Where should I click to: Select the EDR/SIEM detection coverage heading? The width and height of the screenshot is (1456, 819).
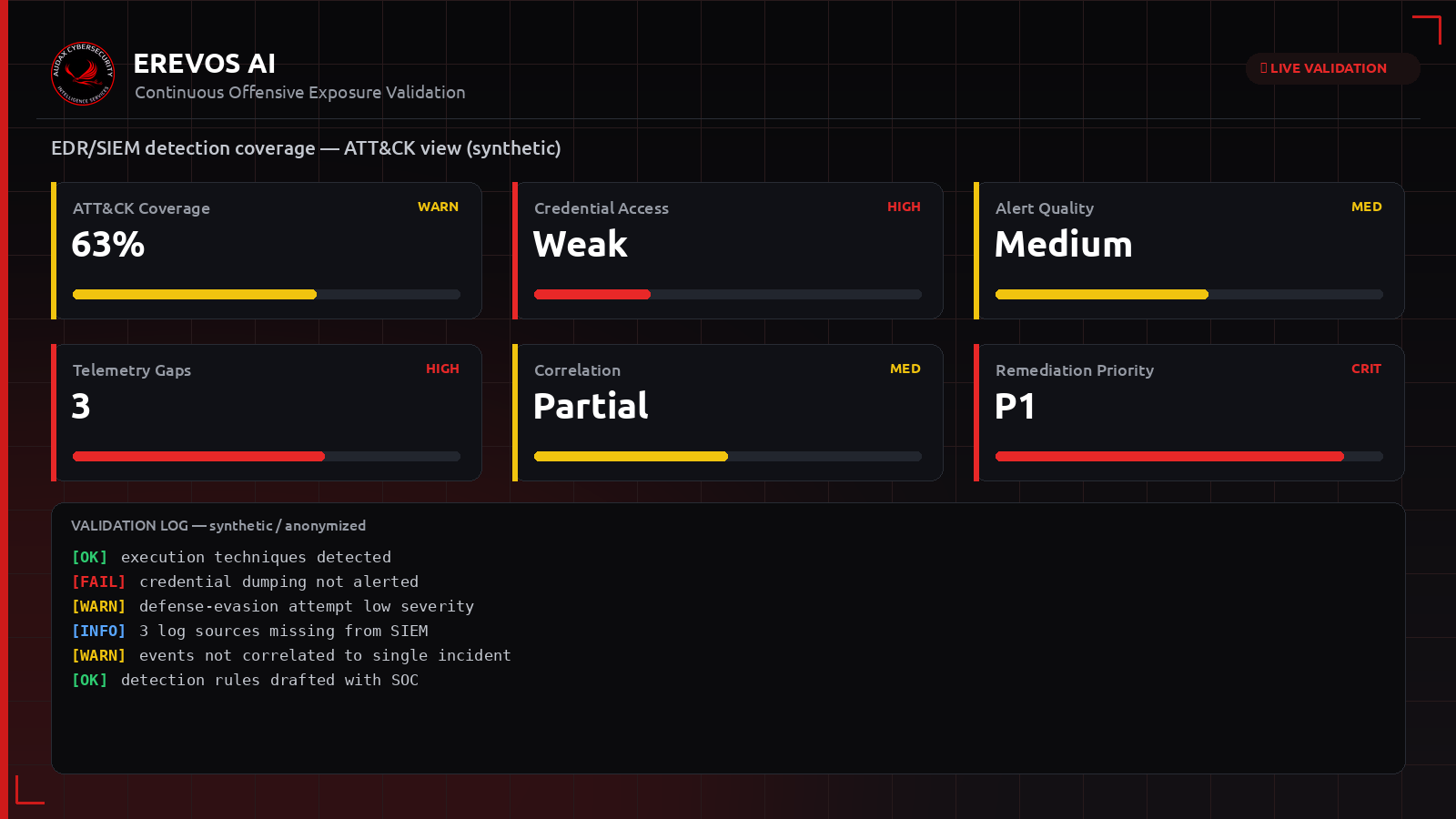coord(306,147)
